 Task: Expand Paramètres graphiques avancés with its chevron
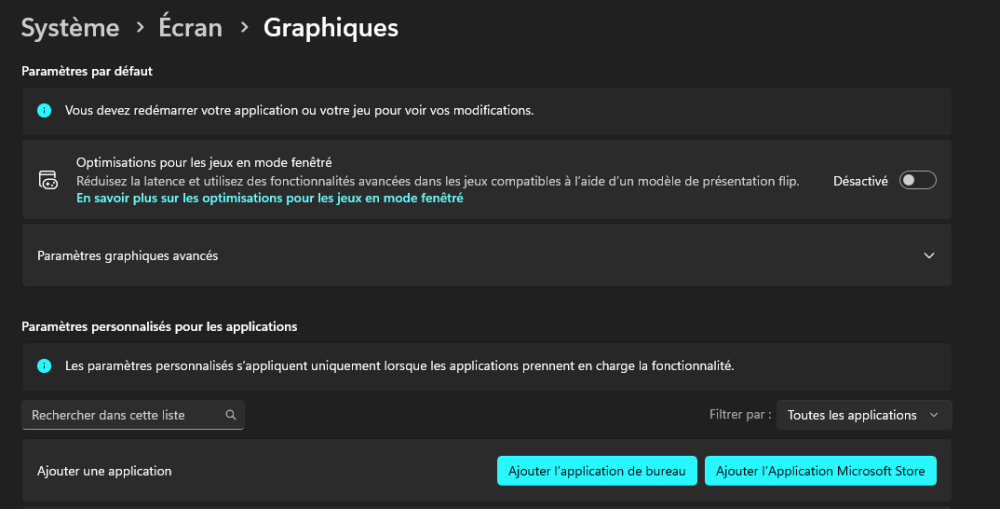(x=929, y=256)
